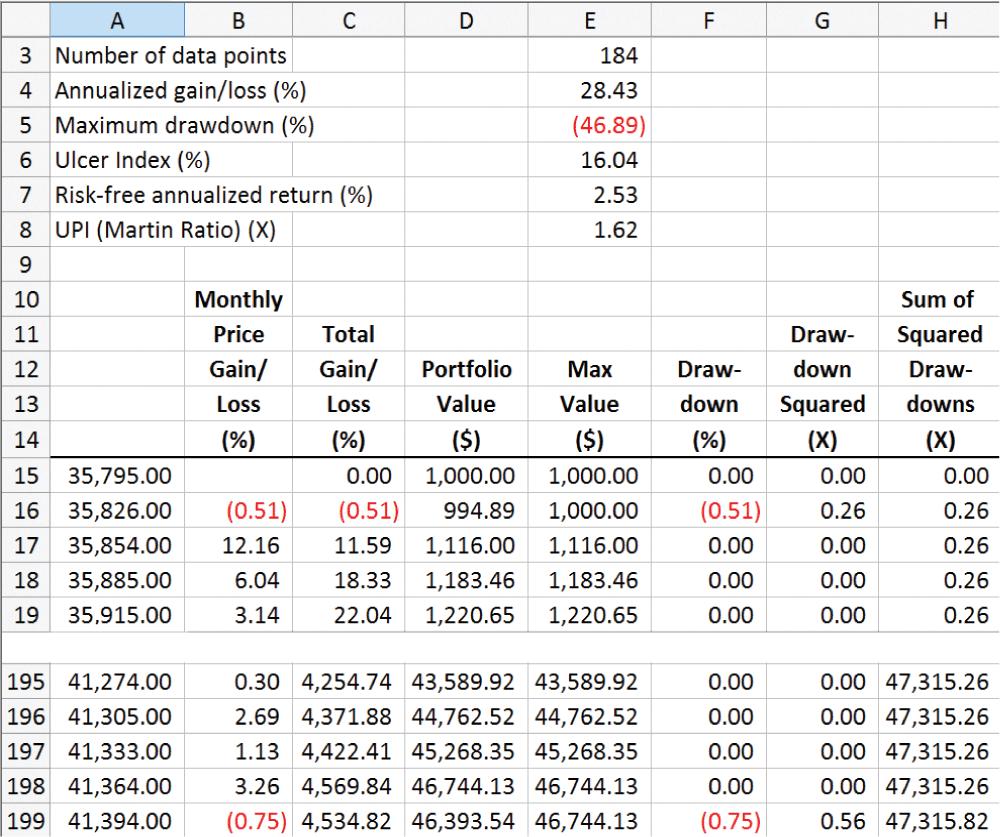Select column header E
The width and height of the screenshot is (1000, 837).
click(x=589, y=19)
